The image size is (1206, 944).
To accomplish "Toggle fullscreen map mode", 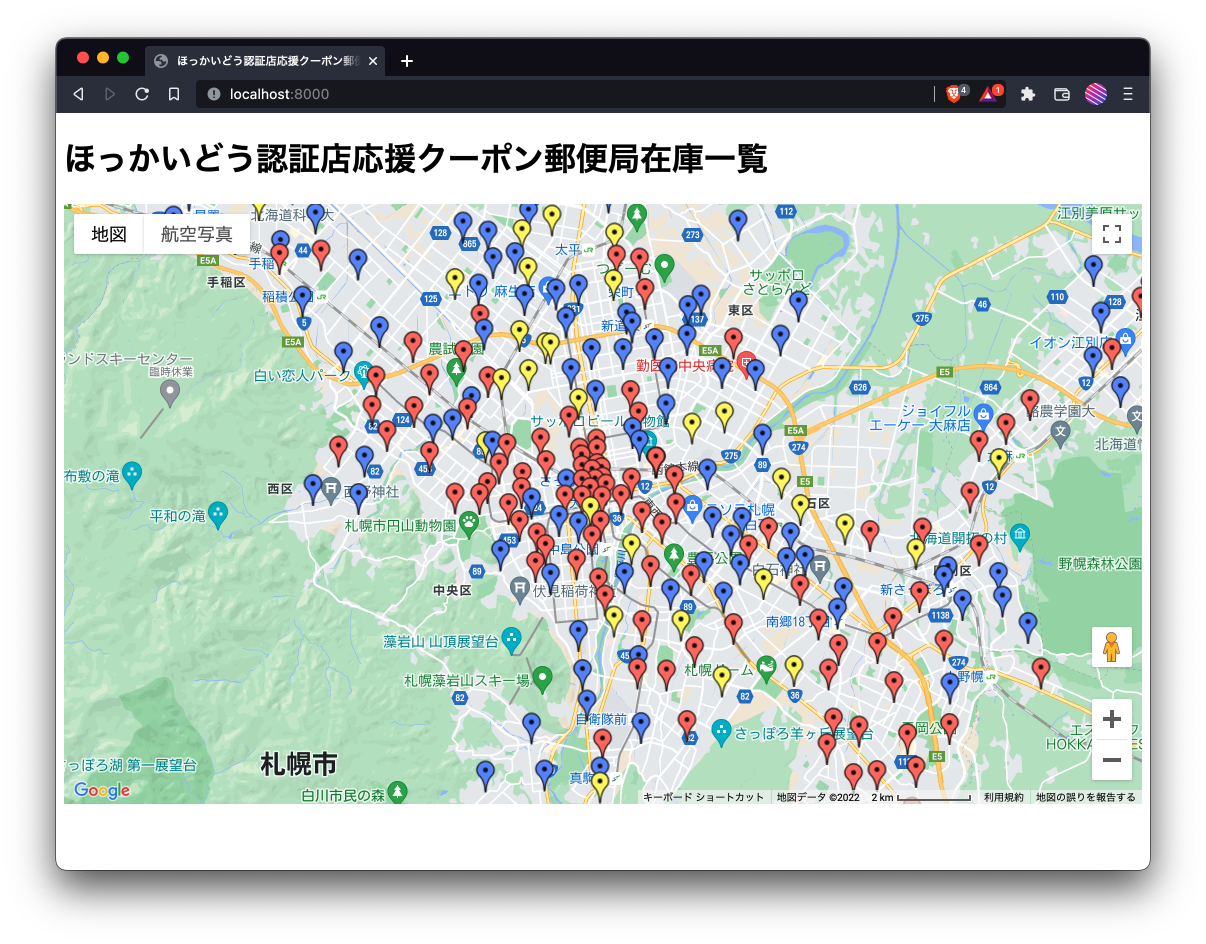I will [1112, 234].
